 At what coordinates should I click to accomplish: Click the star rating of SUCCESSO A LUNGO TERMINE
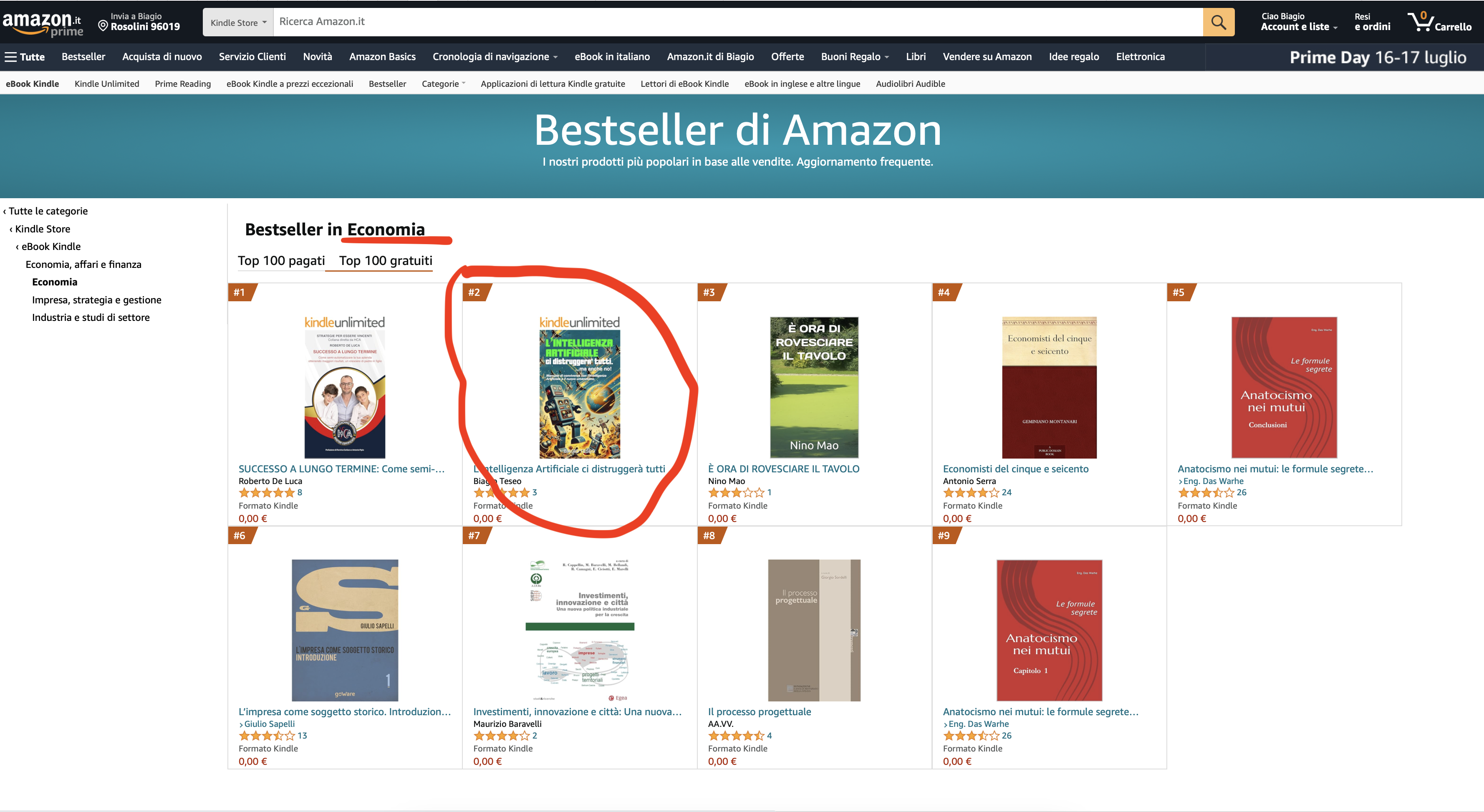(266, 492)
